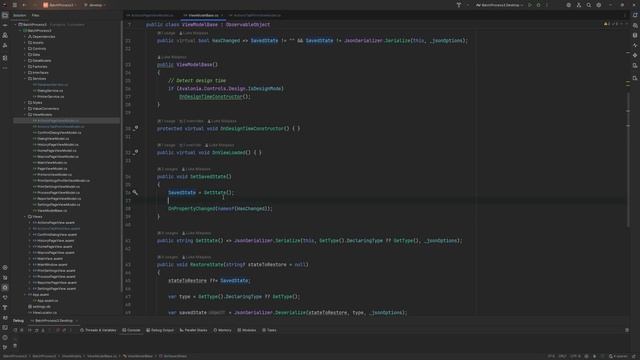The image size is (640, 360).
Task: Collapse the Views folder
Action: 25,217
